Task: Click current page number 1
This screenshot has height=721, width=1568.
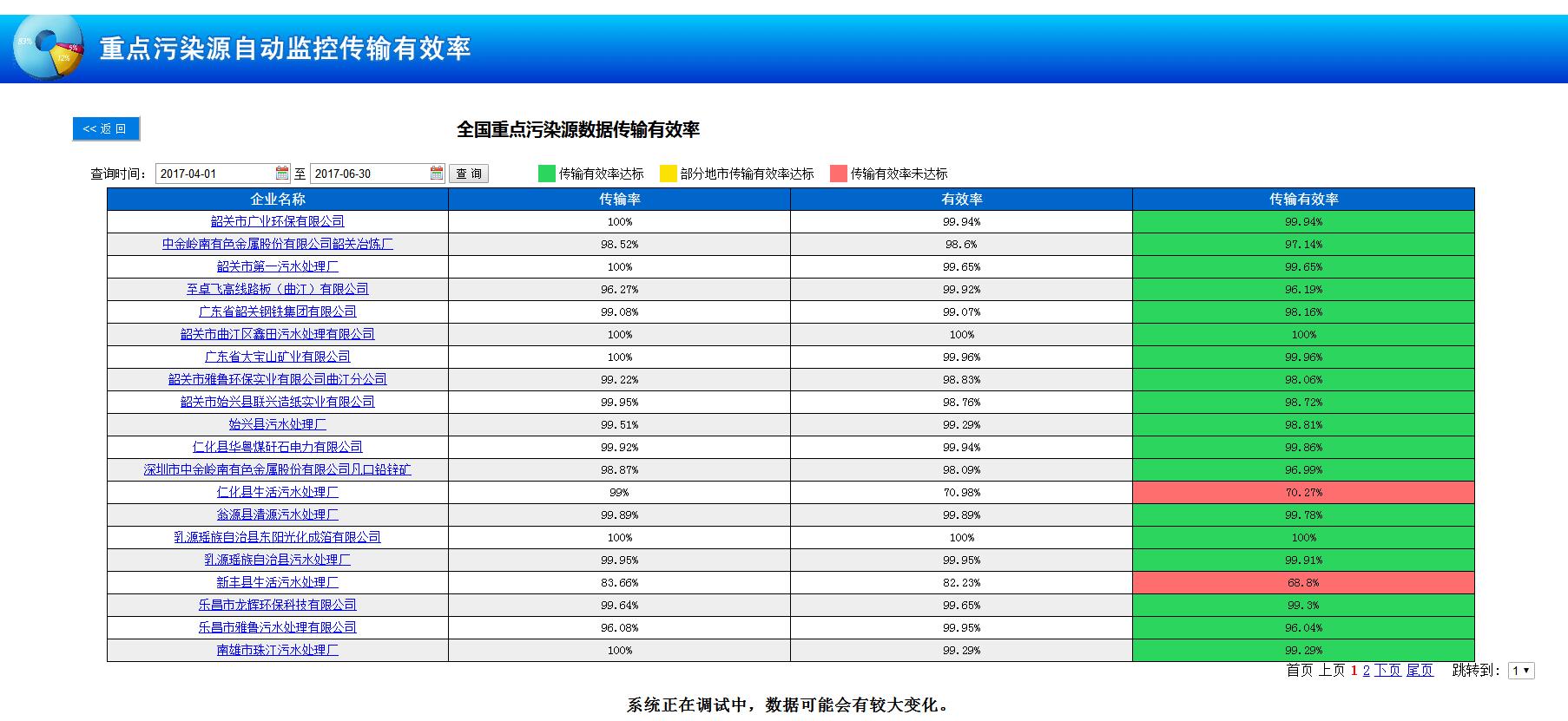Action: point(1354,671)
